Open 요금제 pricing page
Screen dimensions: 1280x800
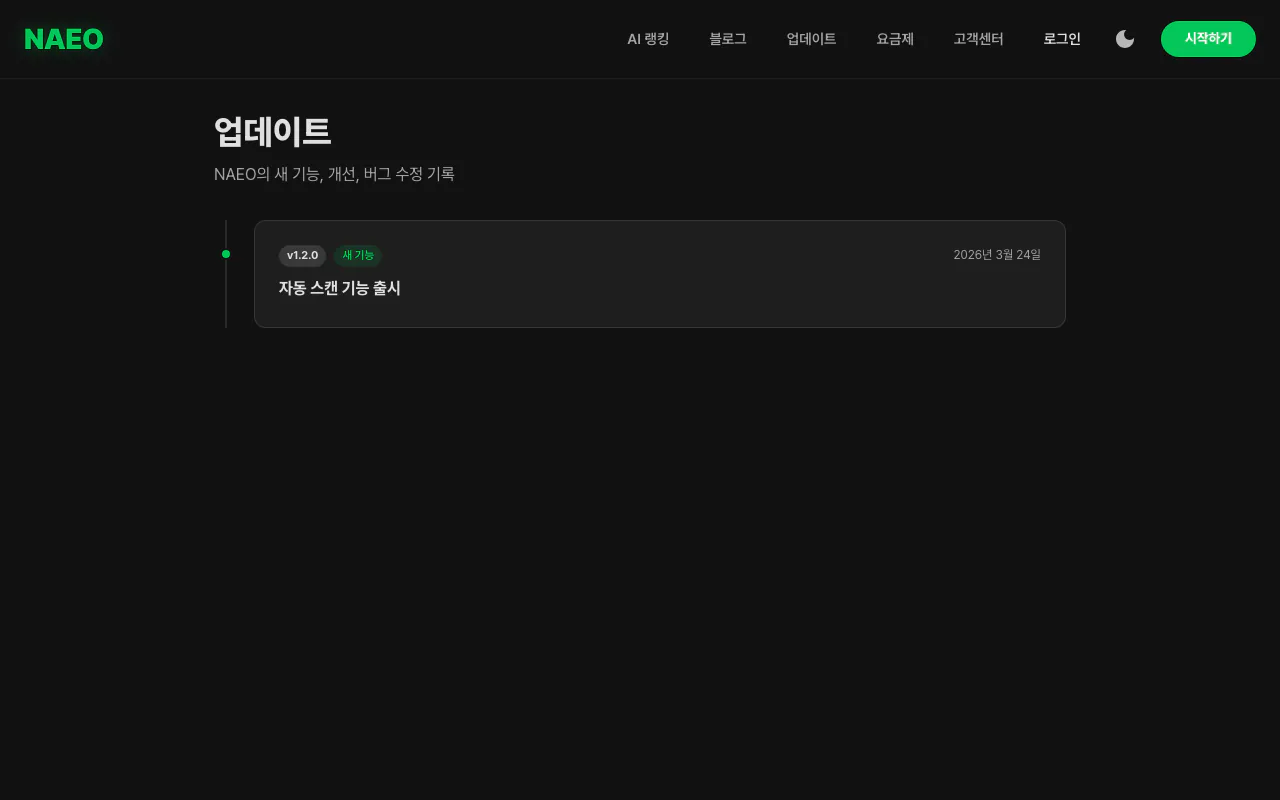coord(895,39)
